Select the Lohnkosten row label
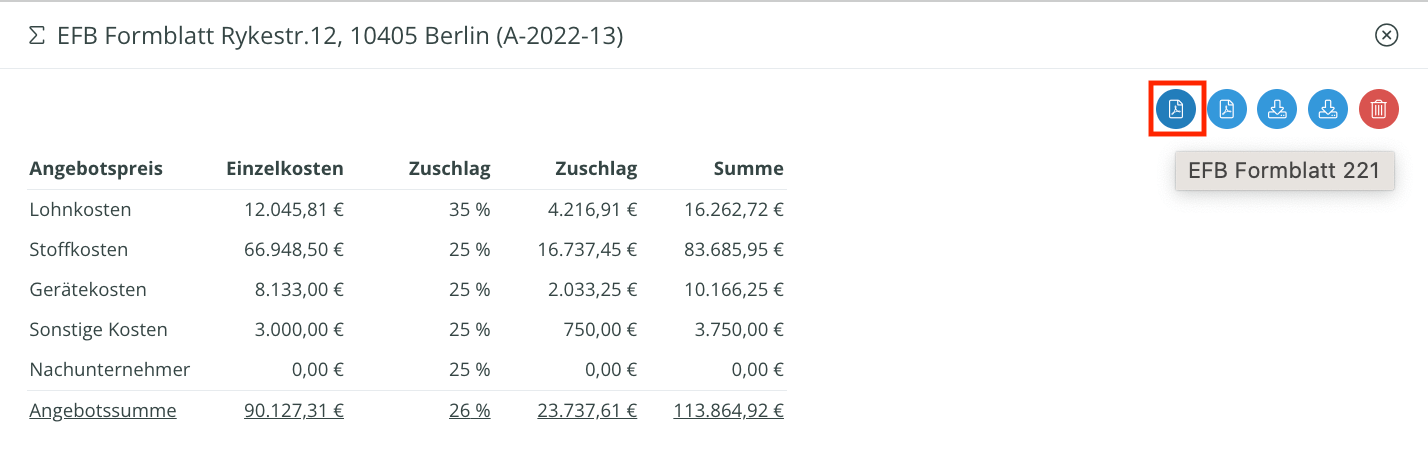This screenshot has width=1428, height=460. coord(80,210)
